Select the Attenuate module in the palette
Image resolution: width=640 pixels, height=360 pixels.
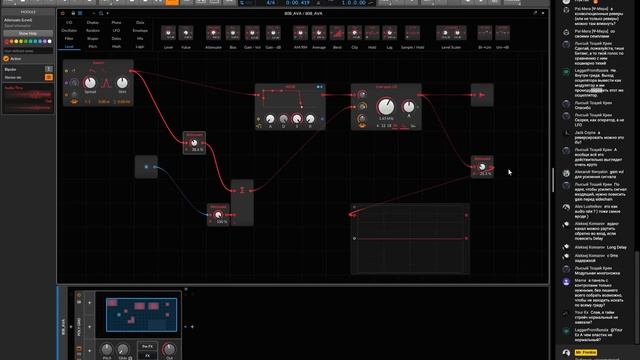coord(213,33)
